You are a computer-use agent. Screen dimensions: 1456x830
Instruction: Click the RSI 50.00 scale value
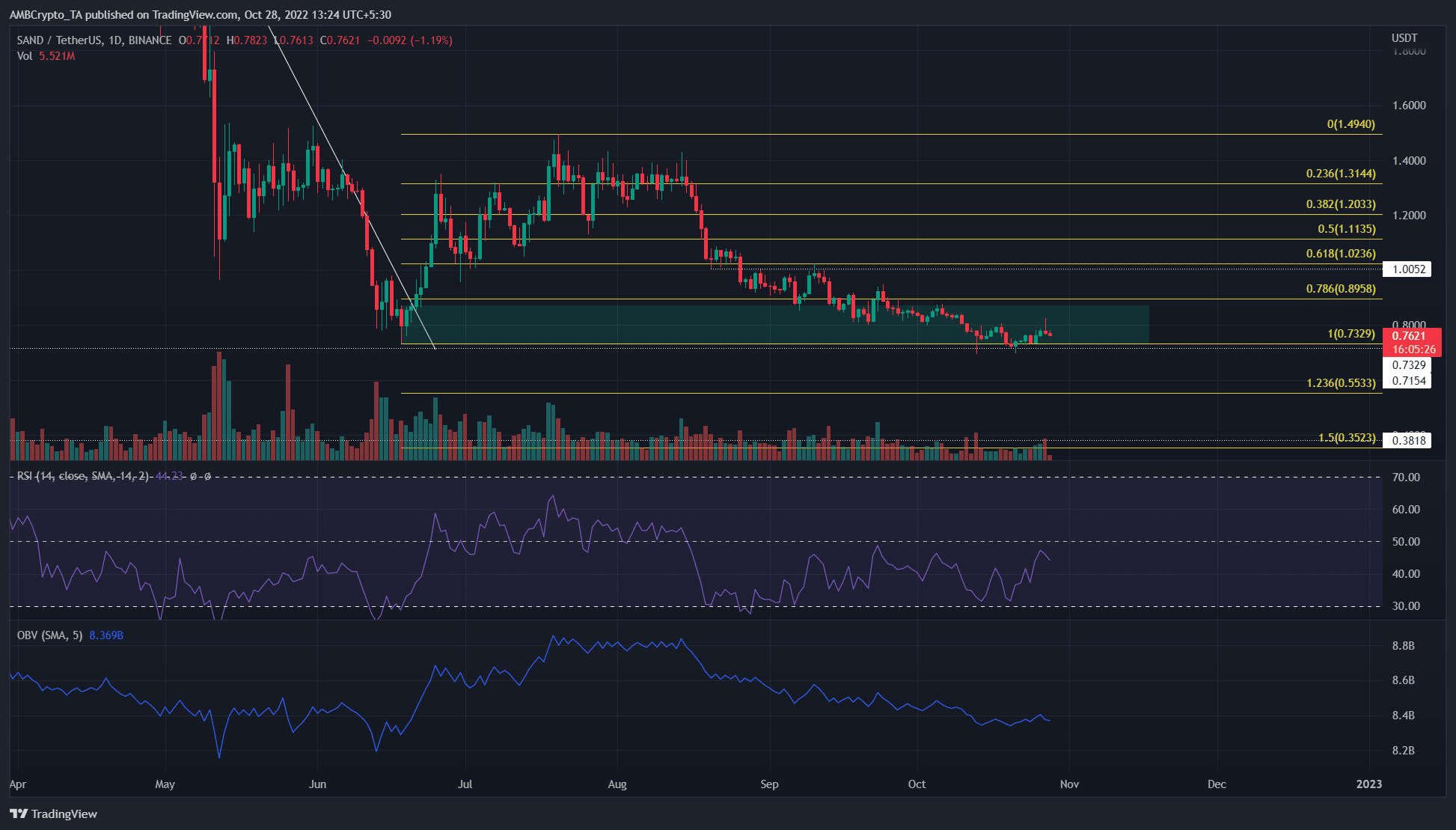(x=1406, y=542)
